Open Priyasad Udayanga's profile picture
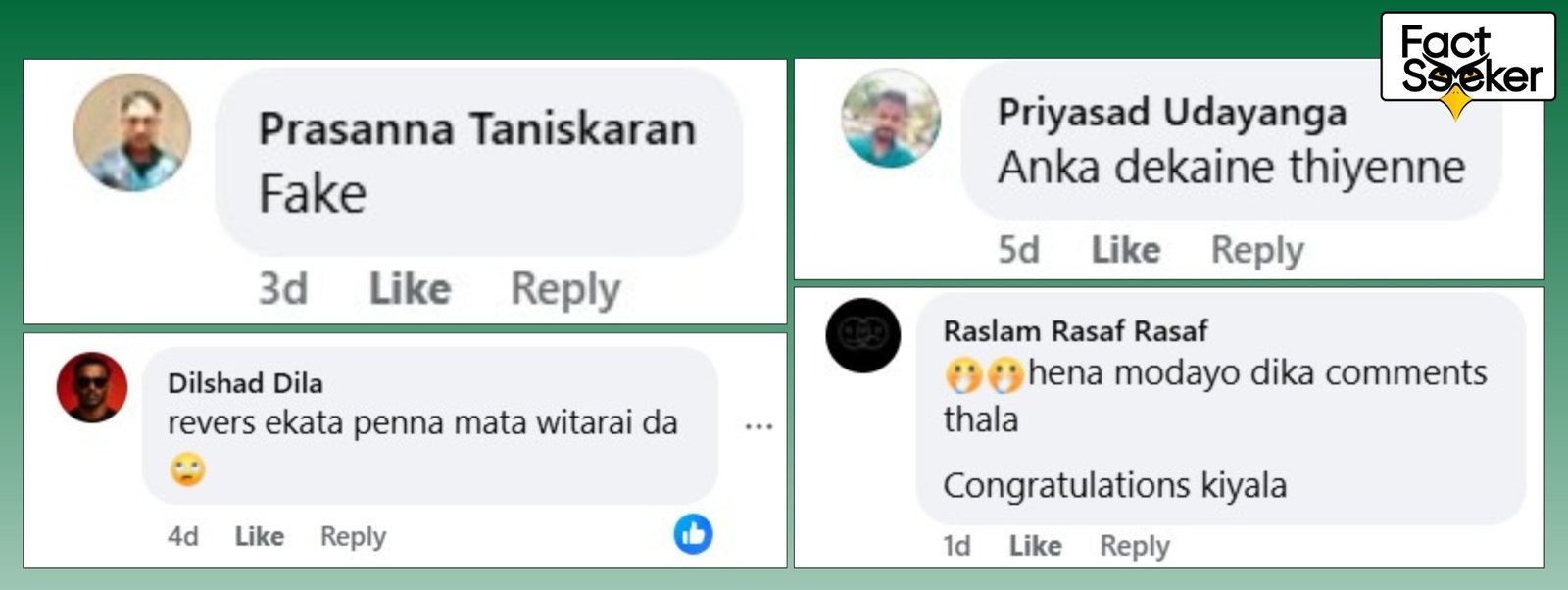This screenshot has height=590, width=1568. [891, 118]
